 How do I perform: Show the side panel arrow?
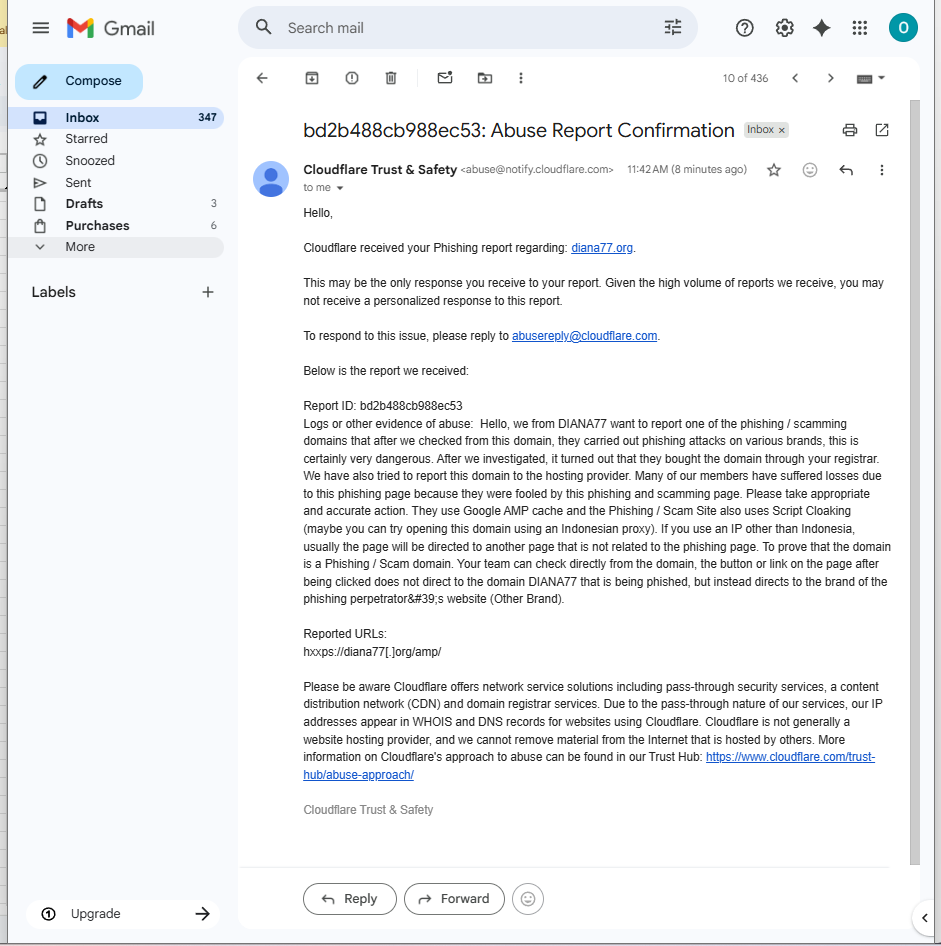pos(925,918)
